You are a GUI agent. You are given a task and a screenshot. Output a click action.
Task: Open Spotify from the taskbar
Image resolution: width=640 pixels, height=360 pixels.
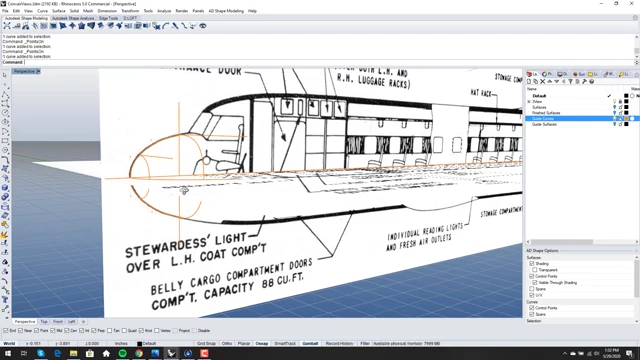click(x=122, y=353)
